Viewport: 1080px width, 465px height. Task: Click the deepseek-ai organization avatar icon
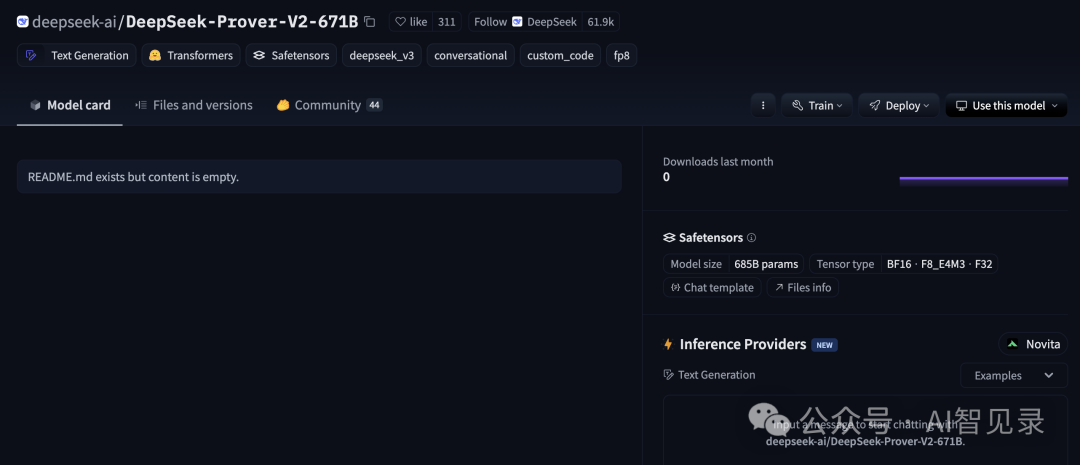click(23, 21)
